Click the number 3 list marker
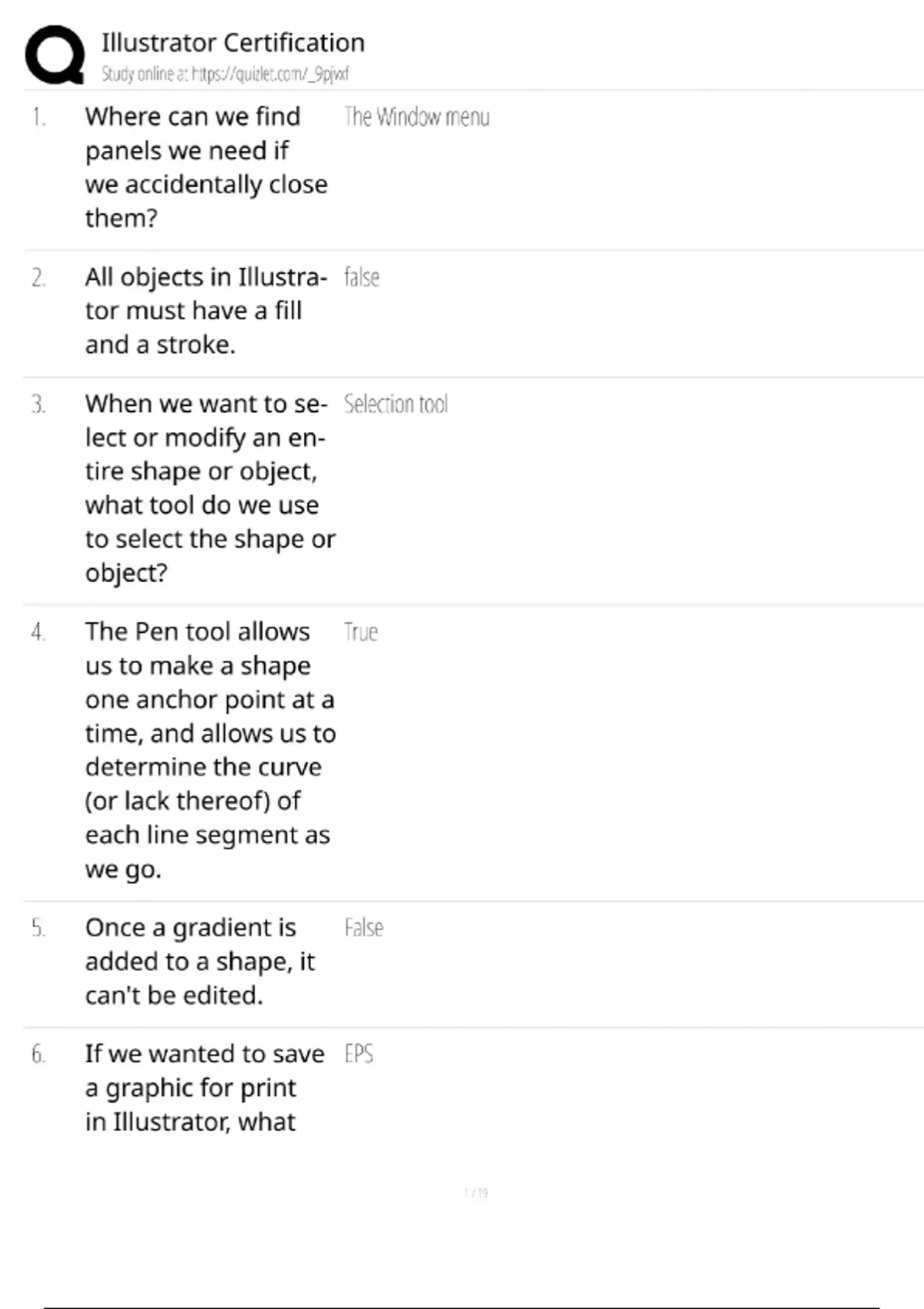Image resolution: width=924 pixels, height=1309 pixels. click(x=38, y=404)
